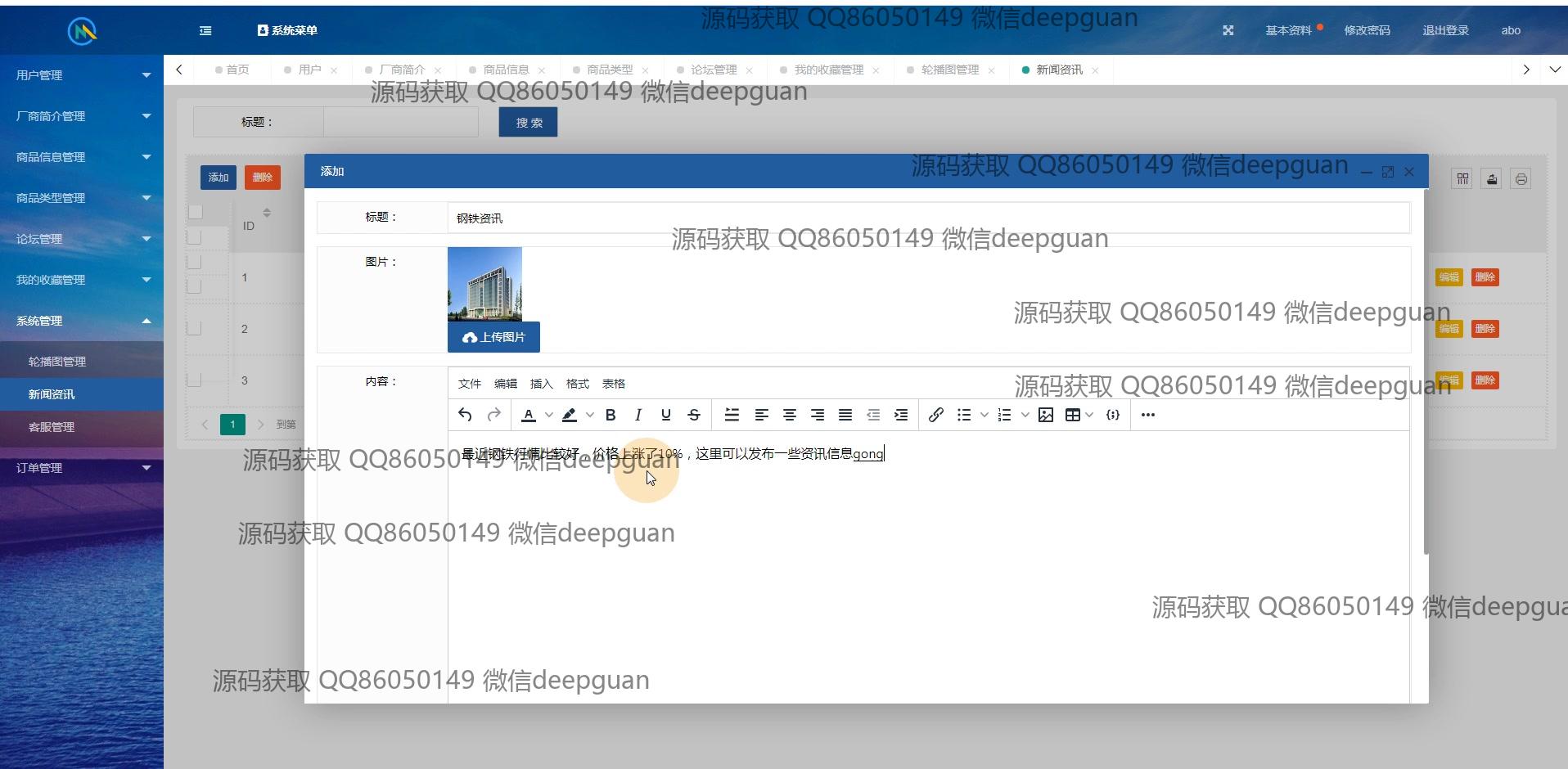Open the 插入 menu in the editor
Image resolution: width=1568 pixels, height=769 pixels.
[542, 384]
